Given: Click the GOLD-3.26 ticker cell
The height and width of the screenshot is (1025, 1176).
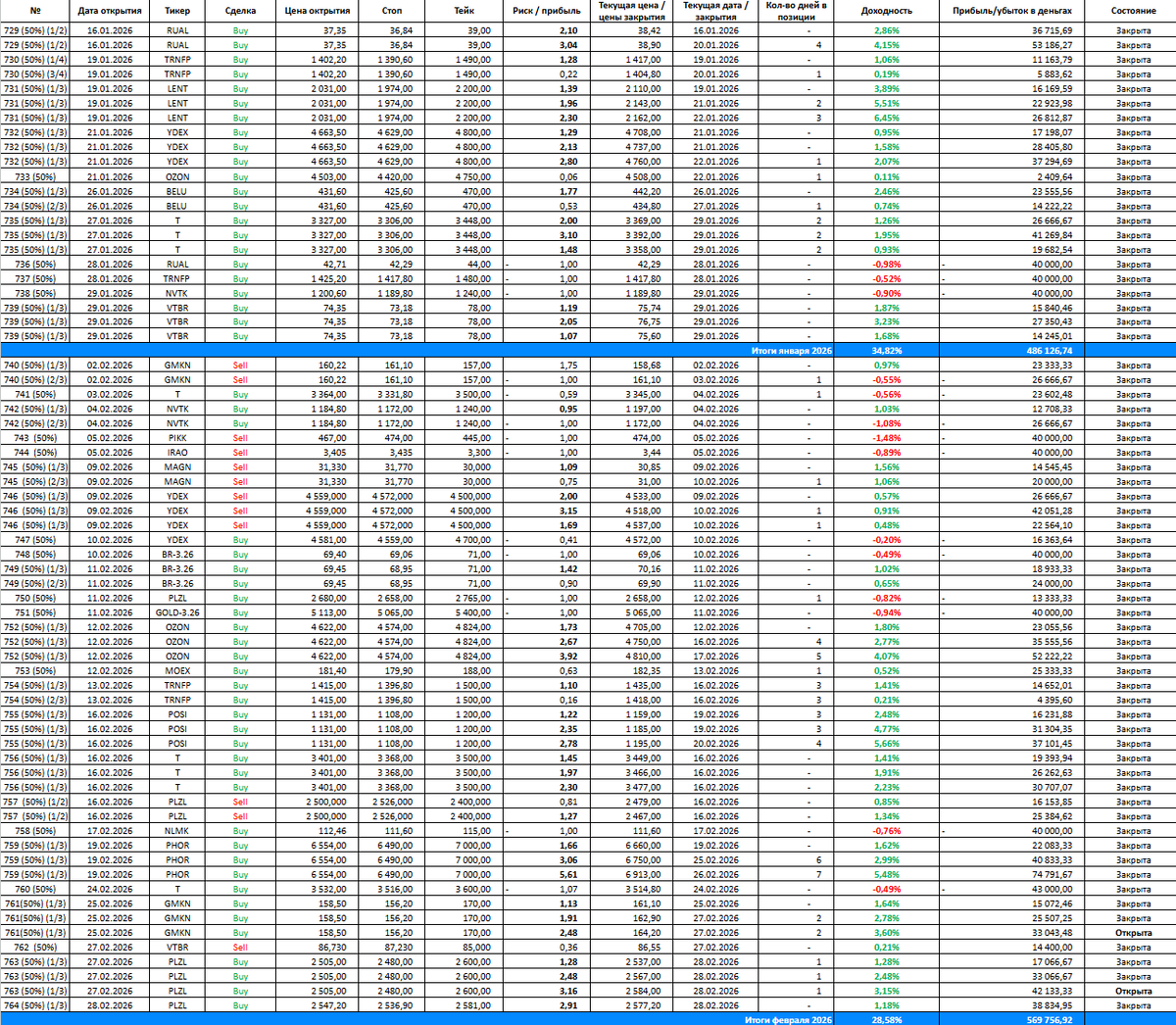Looking at the screenshot, I should click(177, 612).
